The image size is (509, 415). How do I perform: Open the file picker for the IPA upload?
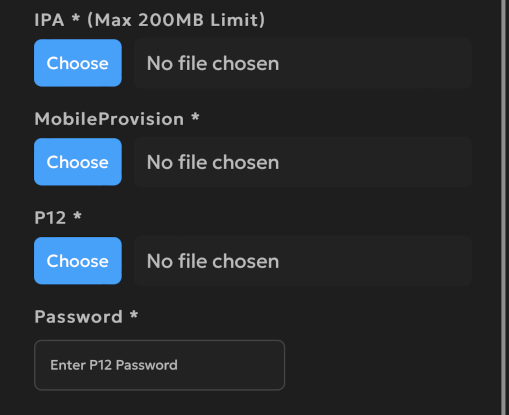(78, 63)
